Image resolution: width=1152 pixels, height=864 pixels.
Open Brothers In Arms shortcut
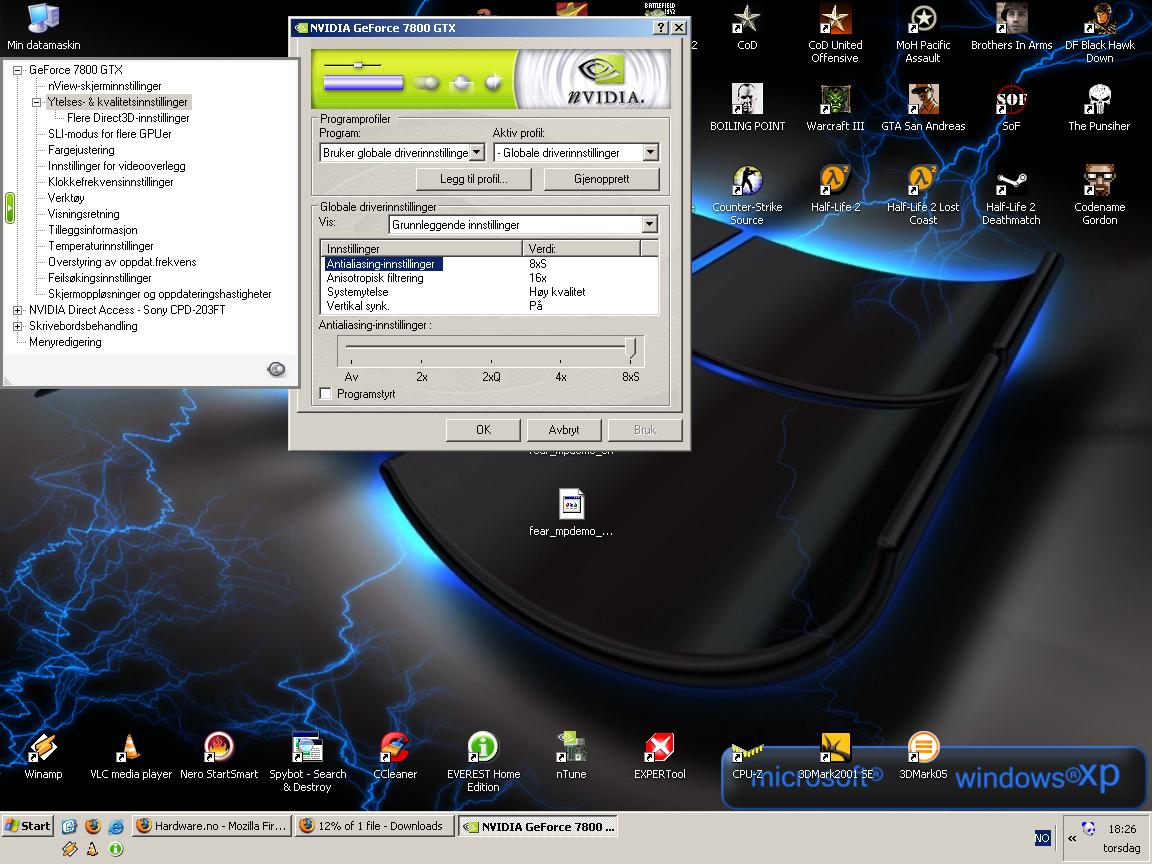click(1011, 27)
